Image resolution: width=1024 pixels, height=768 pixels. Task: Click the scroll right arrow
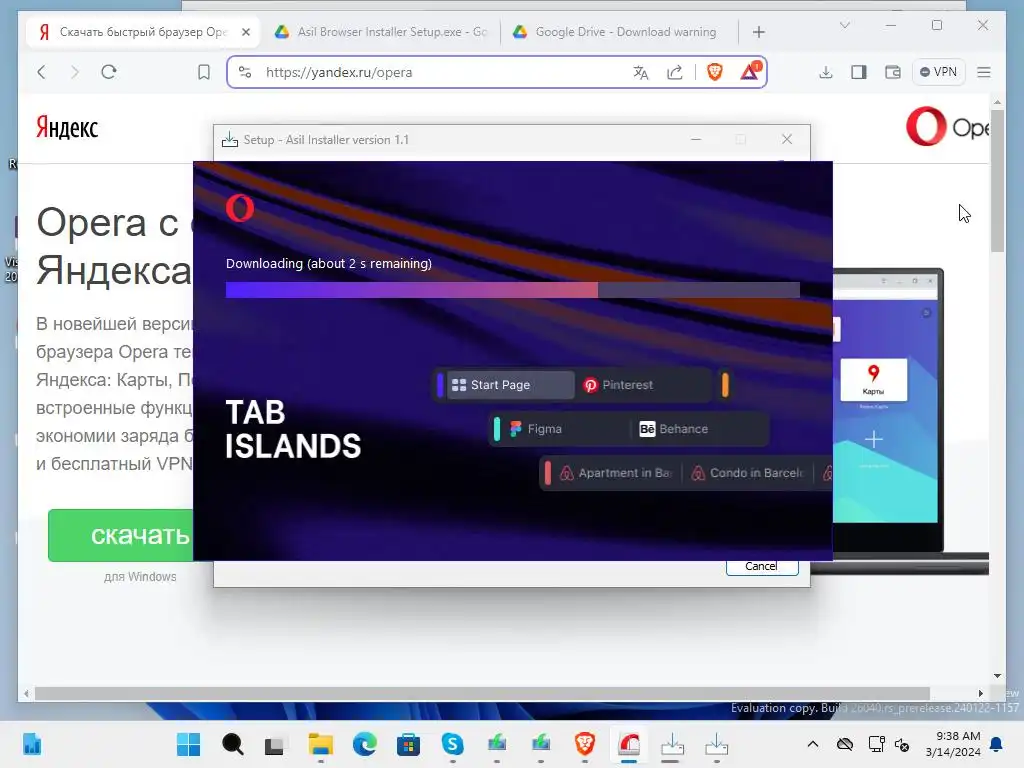tap(980, 694)
